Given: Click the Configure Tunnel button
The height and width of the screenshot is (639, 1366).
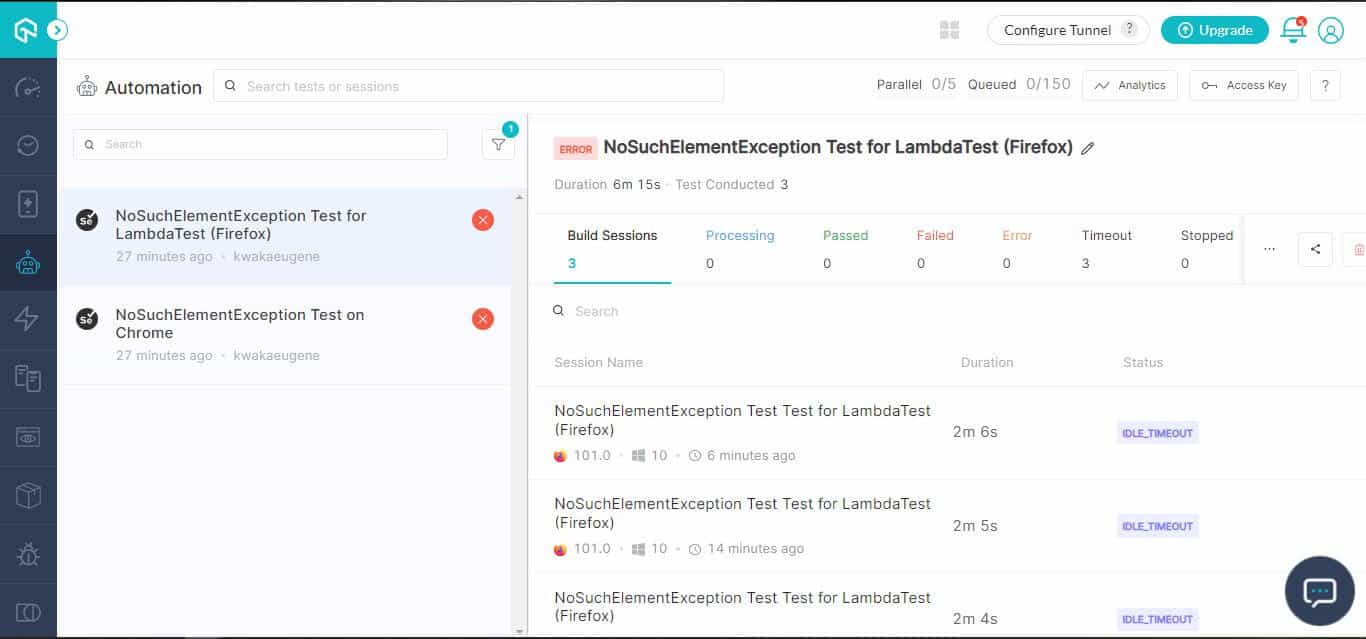Looking at the screenshot, I should pos(1056,30).
